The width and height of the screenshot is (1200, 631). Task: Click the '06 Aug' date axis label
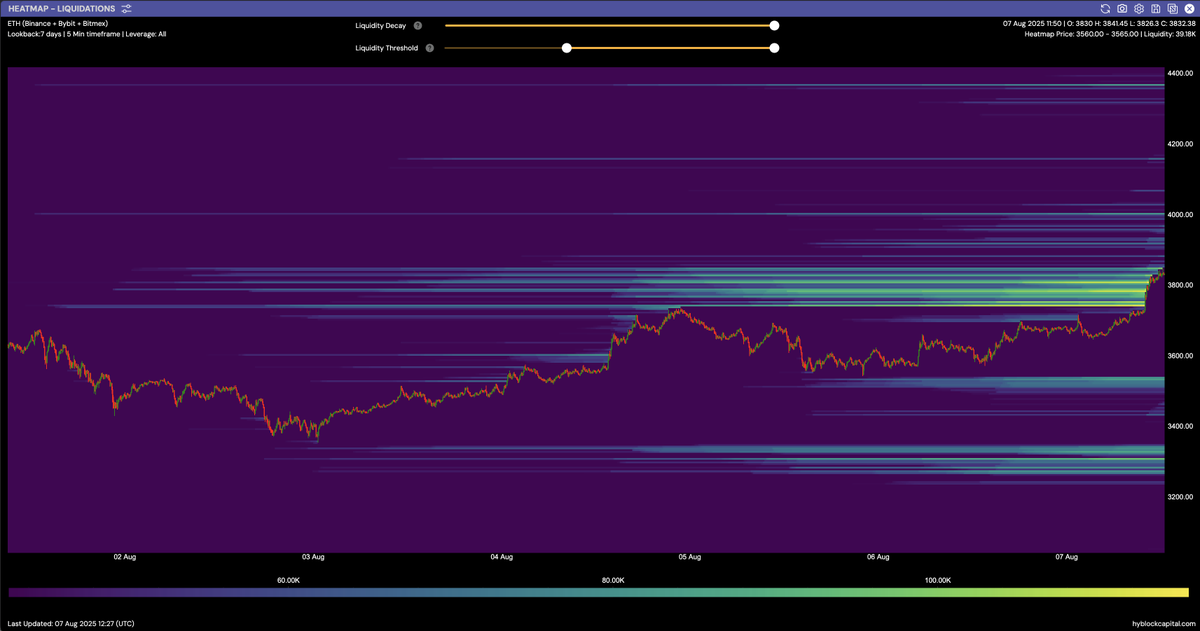coord(878,557)
